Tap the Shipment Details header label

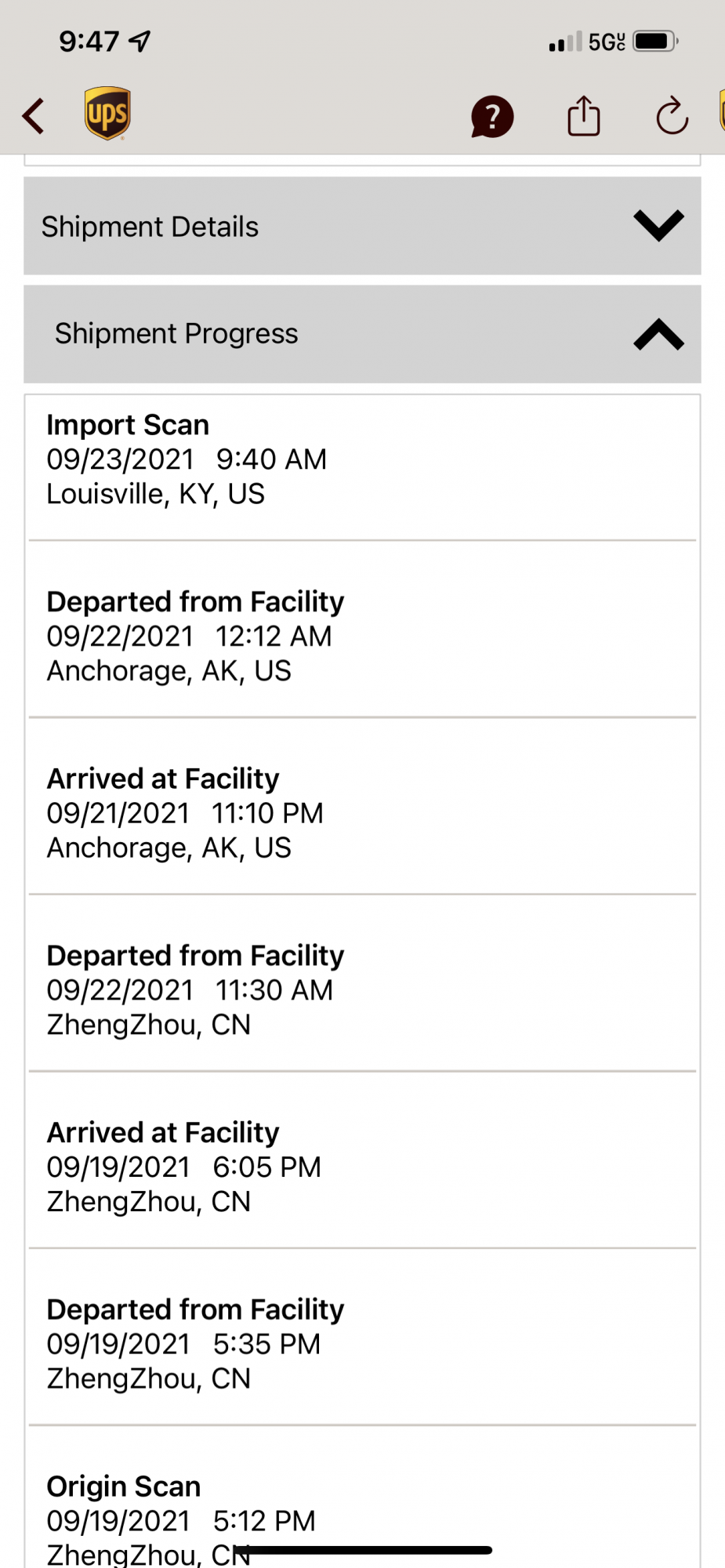(x=150, y=227)
